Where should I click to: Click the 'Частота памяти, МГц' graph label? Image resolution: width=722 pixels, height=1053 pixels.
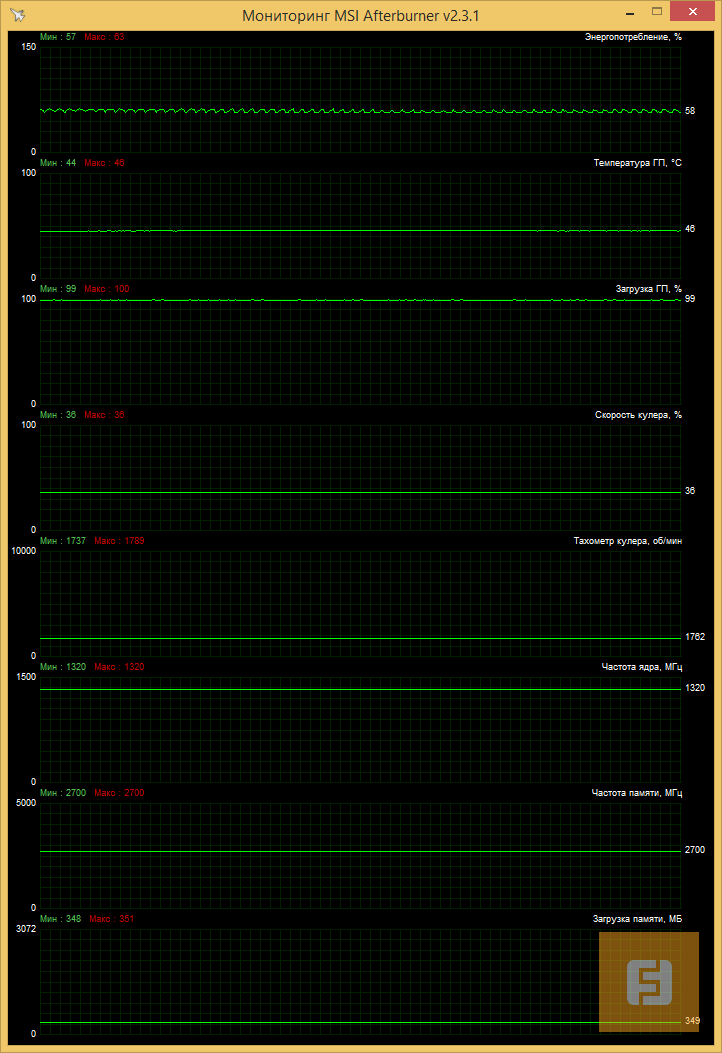tap(637, 793)
